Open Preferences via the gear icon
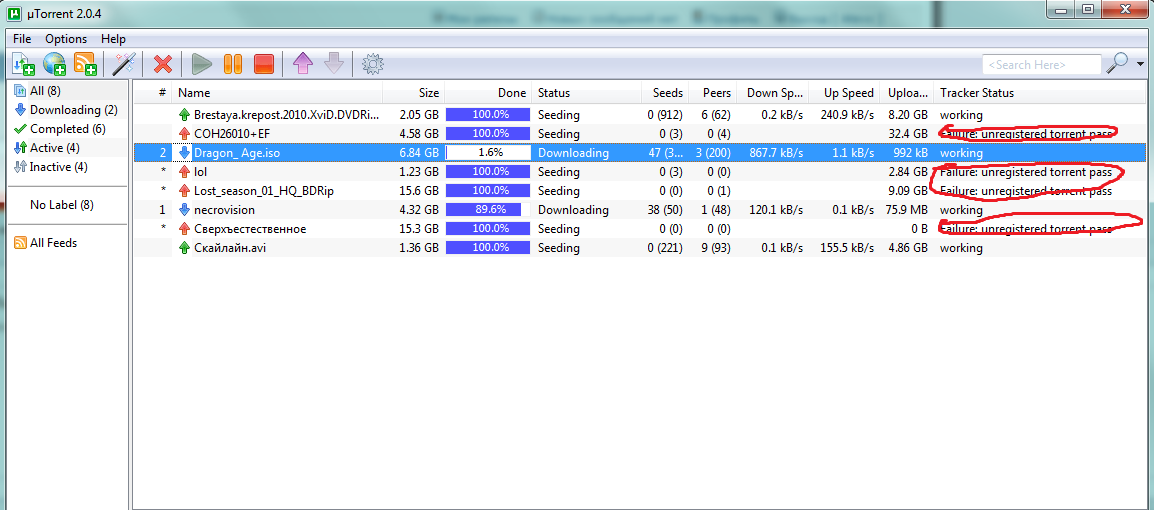This screenshot has width=1154, height=510. click(373, 64)
